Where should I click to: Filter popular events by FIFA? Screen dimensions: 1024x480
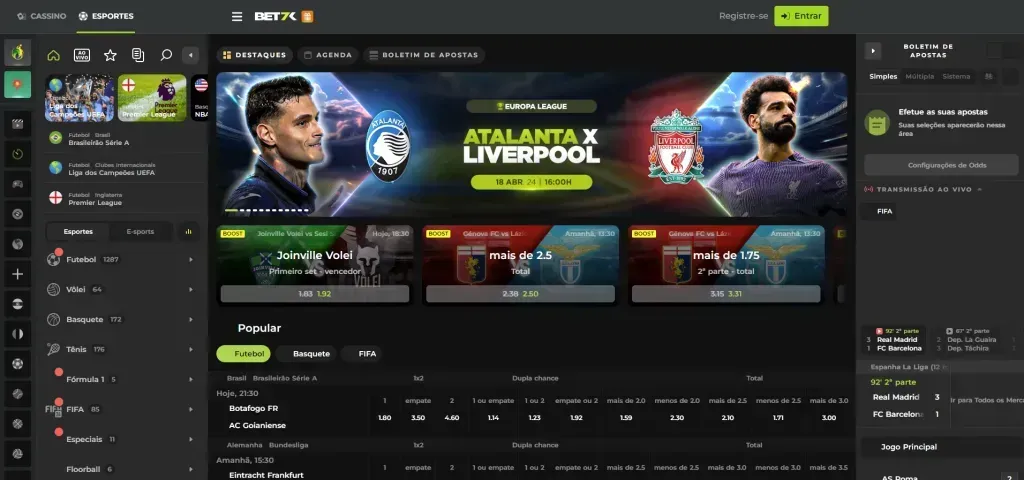(x=362, y=354)
